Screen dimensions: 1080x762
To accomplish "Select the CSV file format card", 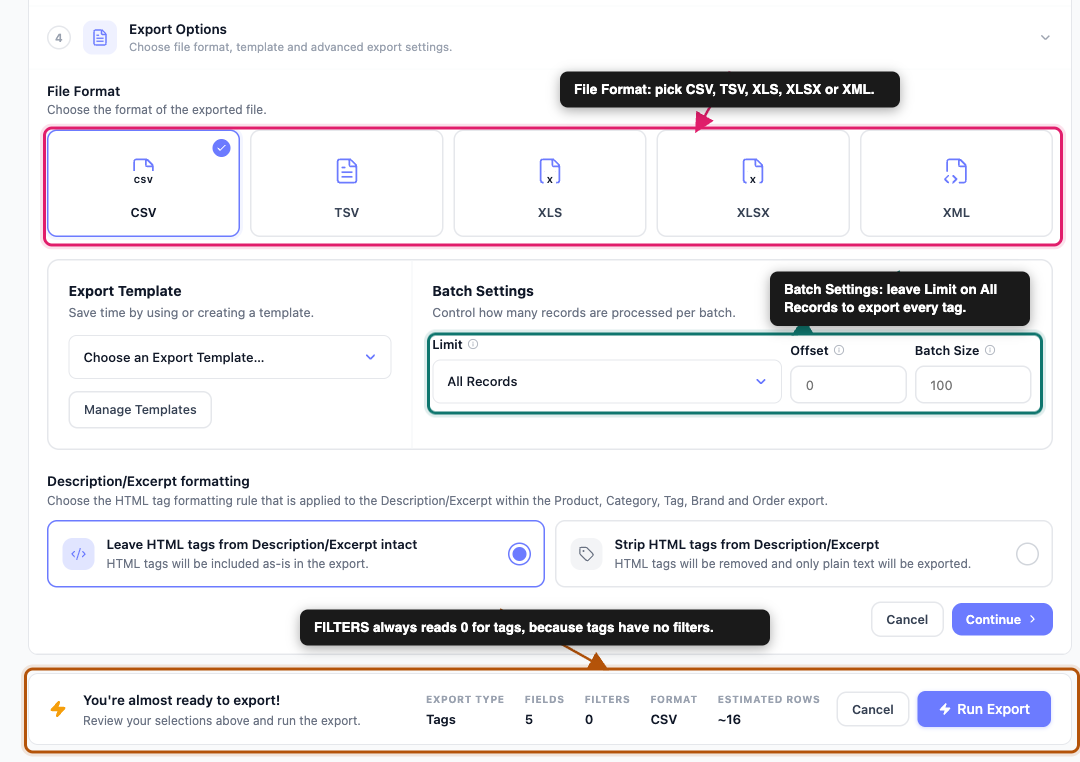I will click(143, 183).
